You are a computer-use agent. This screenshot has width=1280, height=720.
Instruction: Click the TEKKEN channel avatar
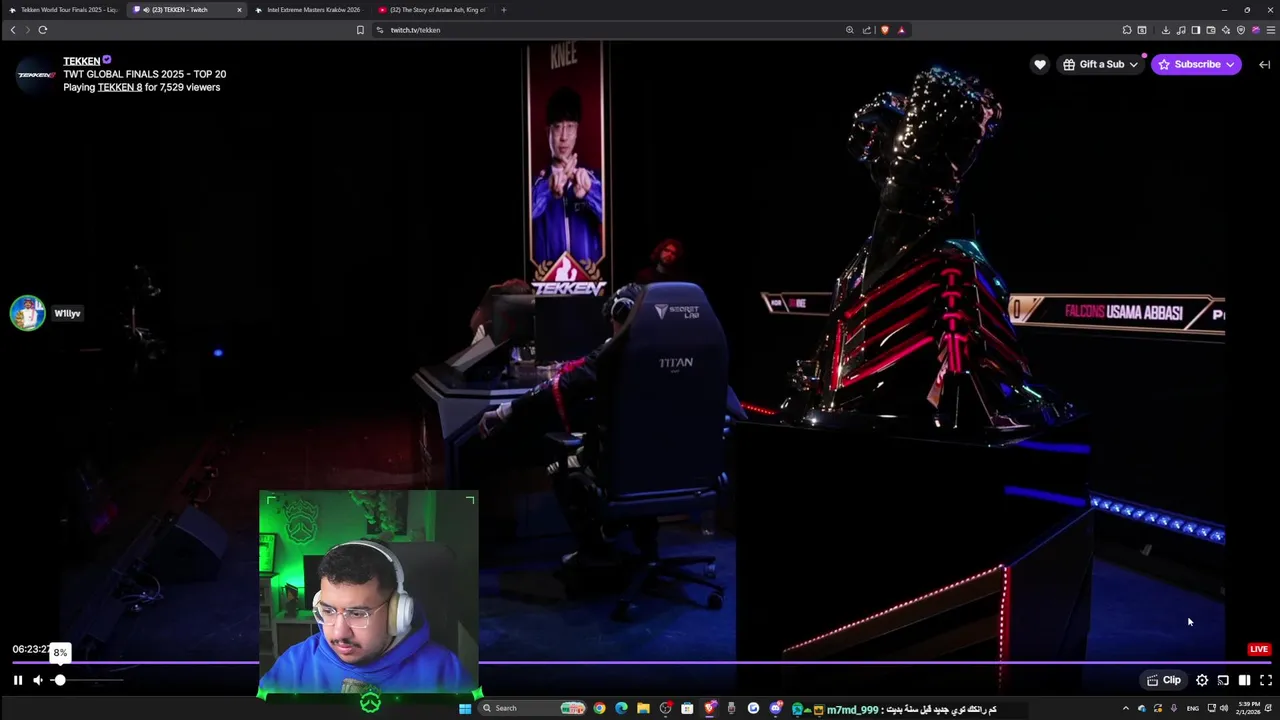click(x=36, y=75)
